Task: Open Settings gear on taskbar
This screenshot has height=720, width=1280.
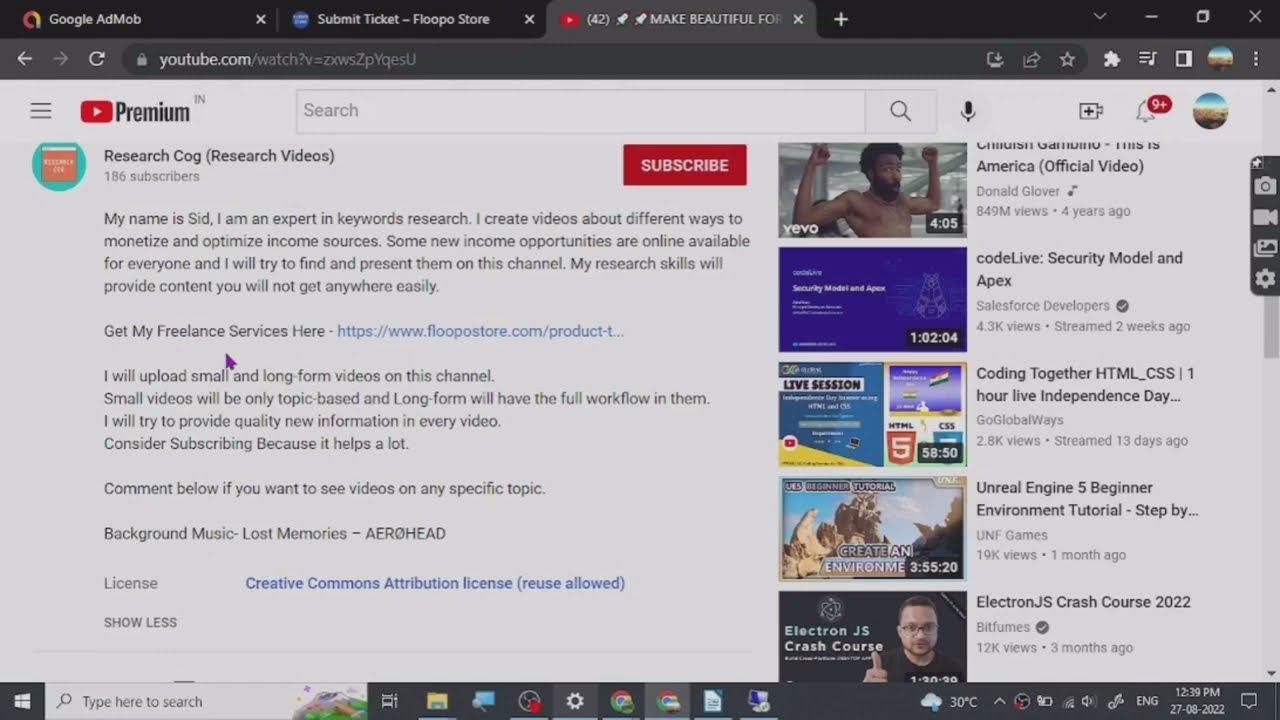Action: tap(575, 701)
